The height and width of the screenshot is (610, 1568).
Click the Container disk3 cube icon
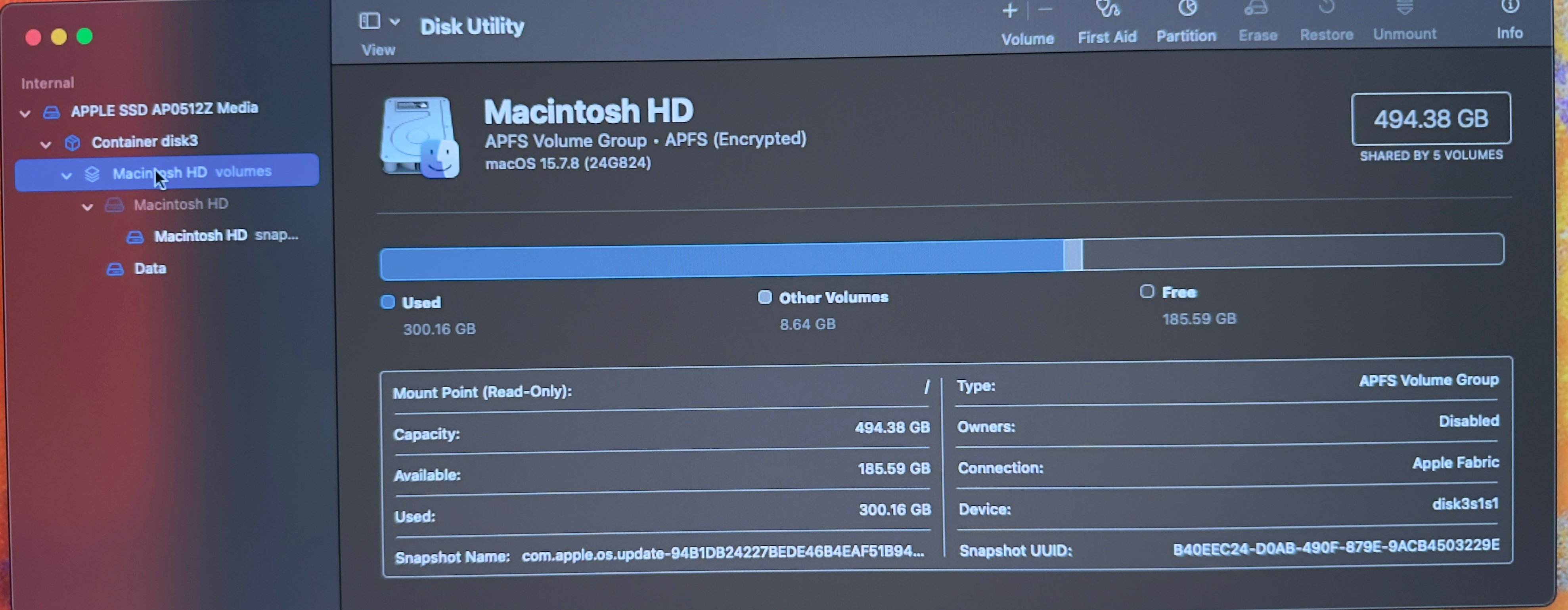pyautogui.click(x=73, y=143)
